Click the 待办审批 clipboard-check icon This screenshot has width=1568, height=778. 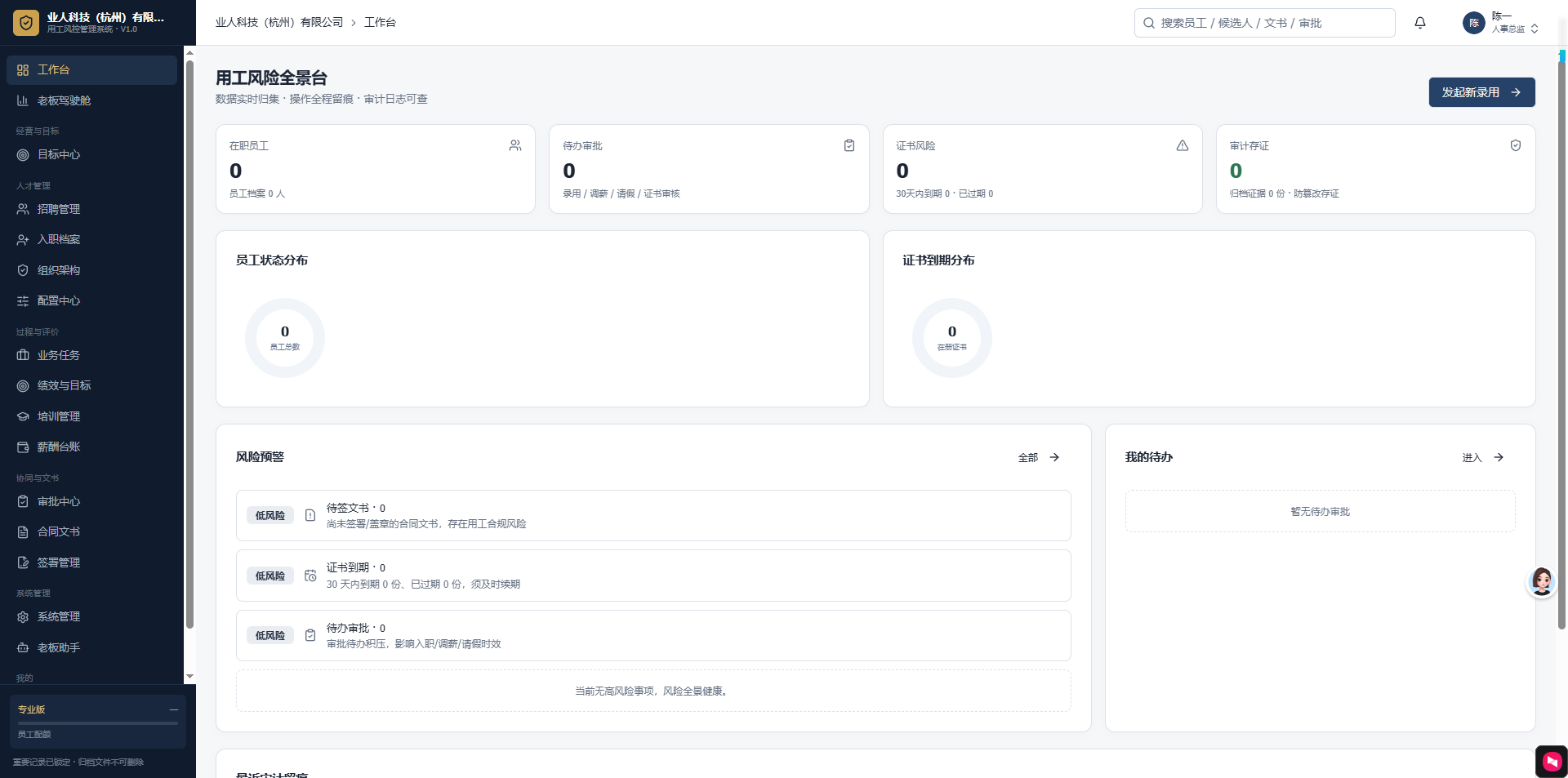tap(849, 145)
